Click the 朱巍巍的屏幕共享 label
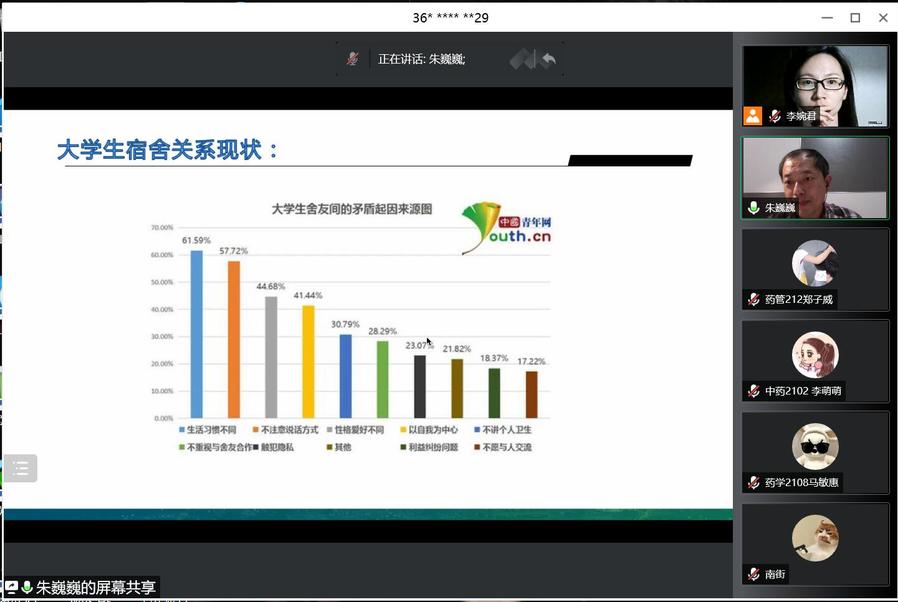 point(96,588)
